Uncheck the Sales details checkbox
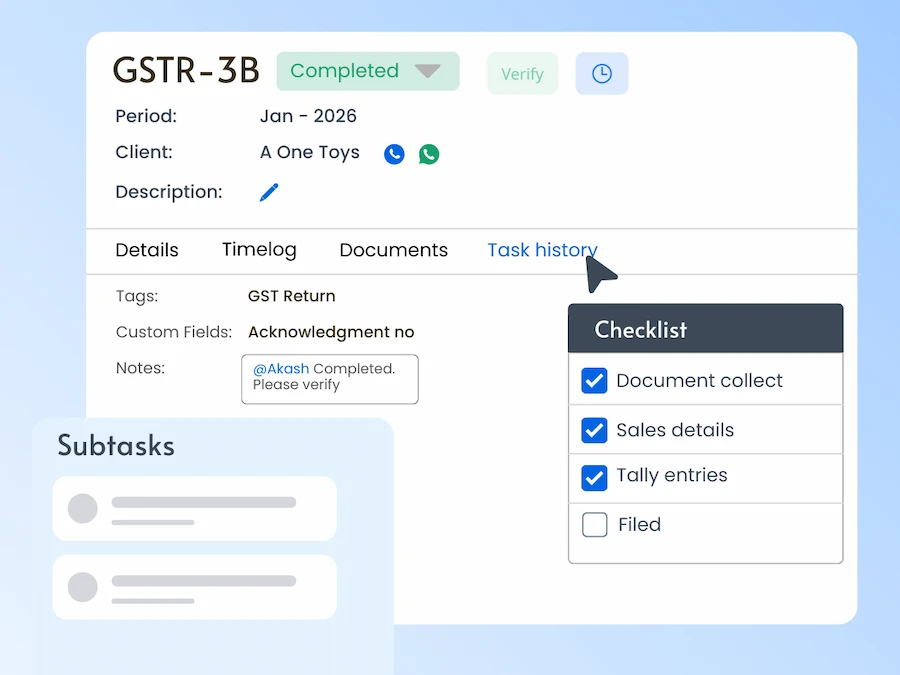 (594, 430)
